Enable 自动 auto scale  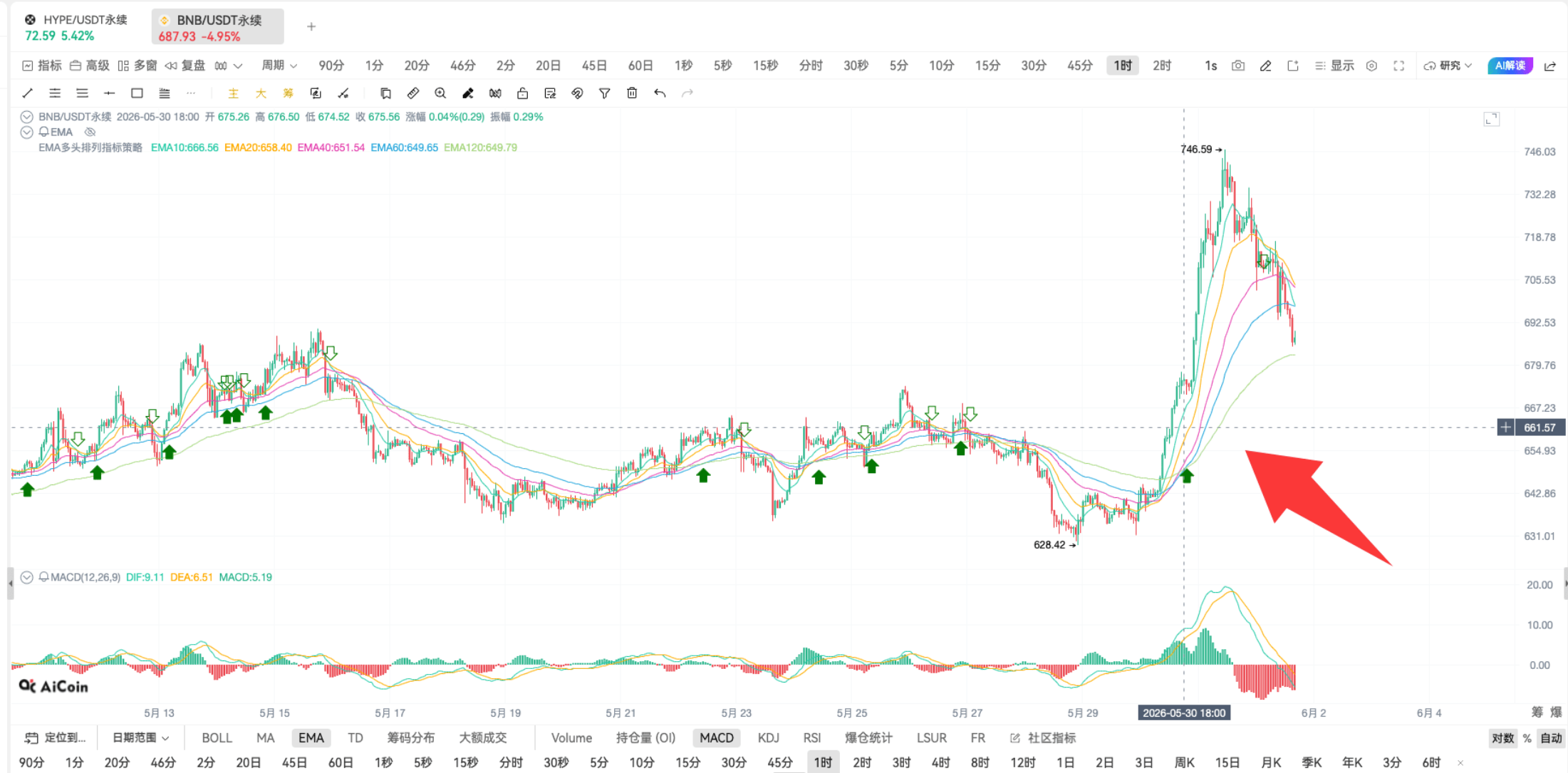(x=1551, y=738)
